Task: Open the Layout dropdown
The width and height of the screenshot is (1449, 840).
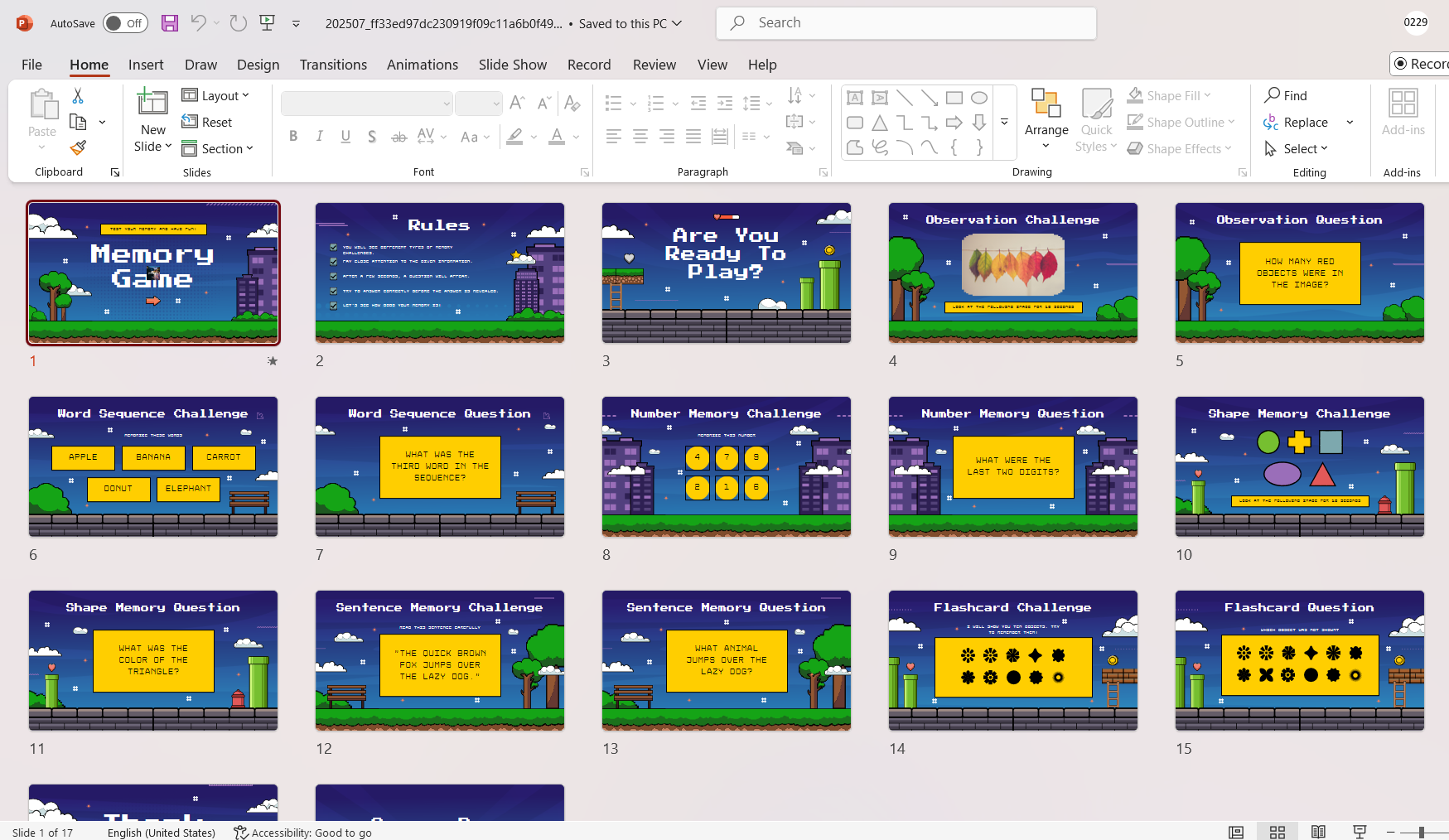Action: (x=215, y=96)
